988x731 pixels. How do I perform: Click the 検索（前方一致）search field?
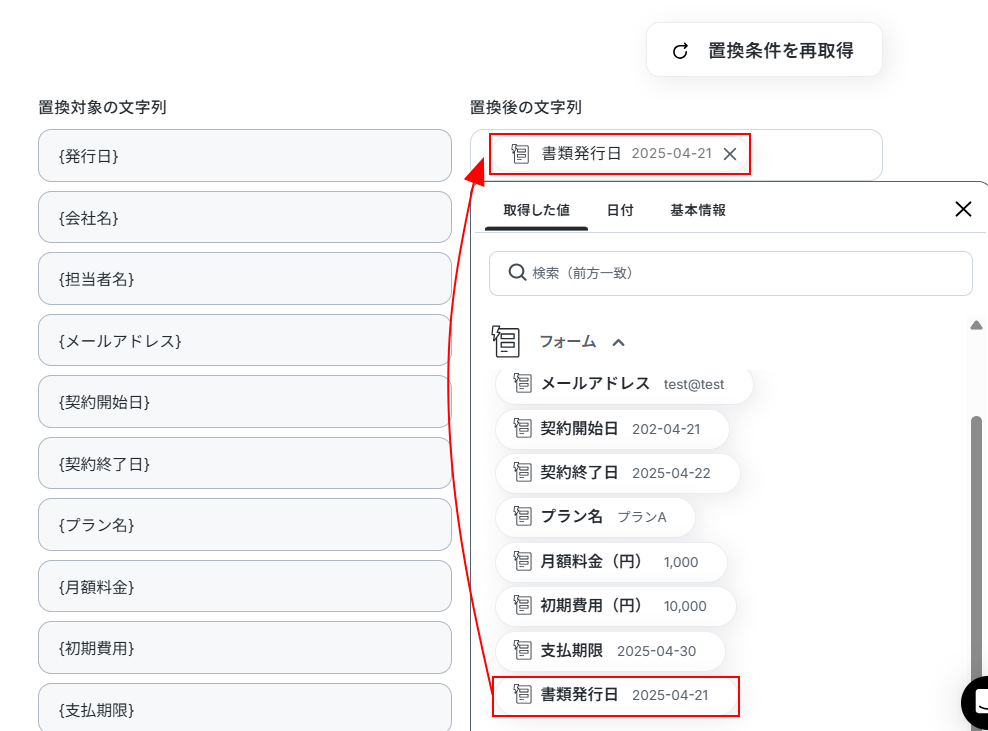(730, 273)
